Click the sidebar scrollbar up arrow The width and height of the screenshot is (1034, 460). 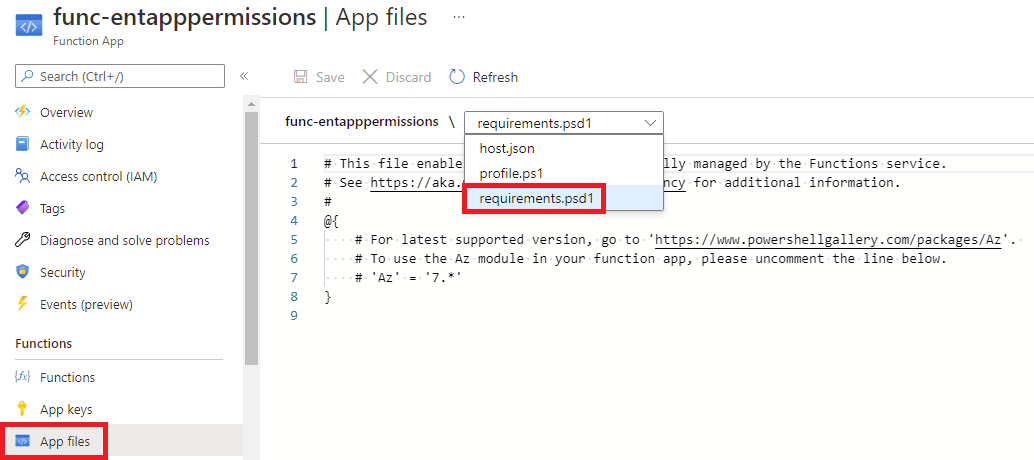tap(251, 105)
